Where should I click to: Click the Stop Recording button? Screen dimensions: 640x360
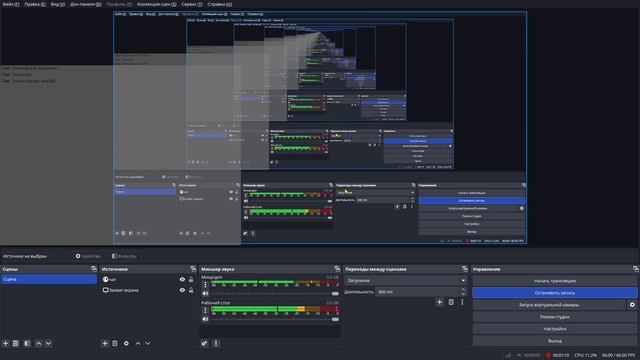pos(555,293)
